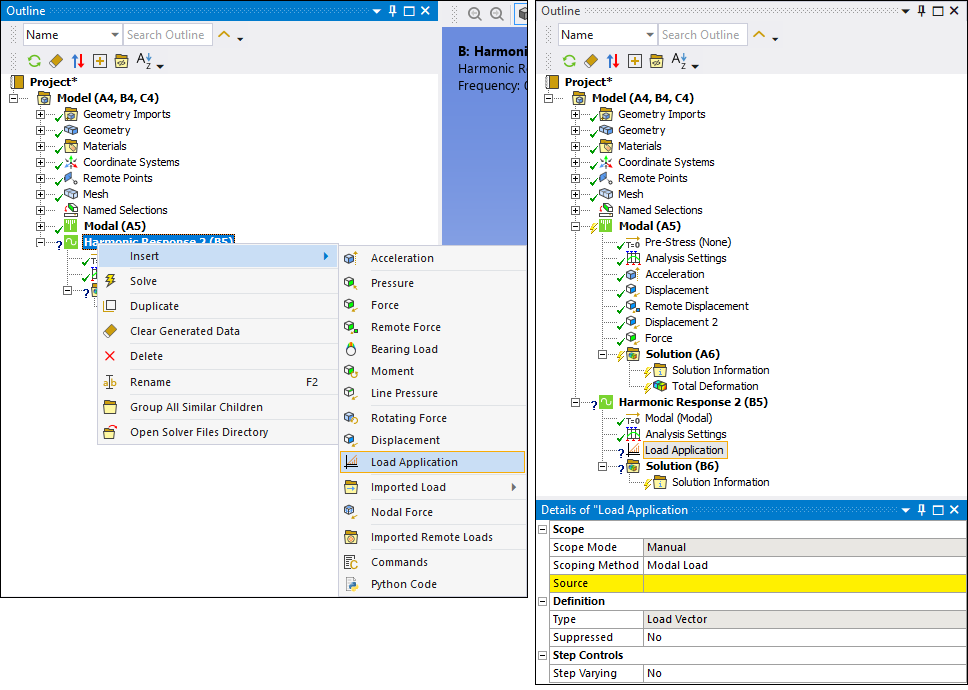This screenshot has width=968, height=690.
Task: Click the Python Code icon in the submenu
Action: [x=350, y=584]
